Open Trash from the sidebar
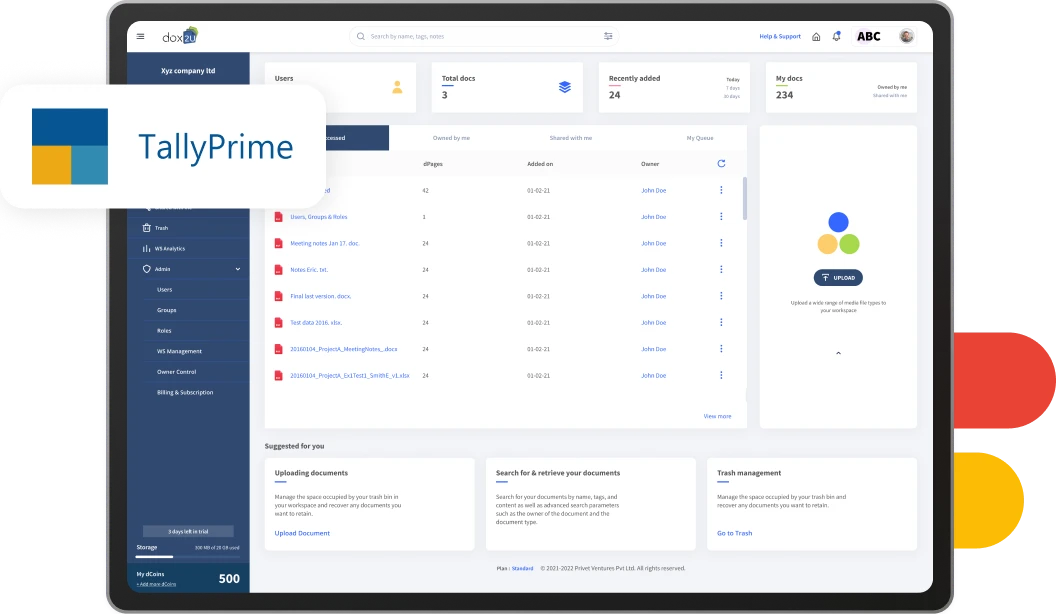Viewport: 1056px width, 614px height. 161,228
